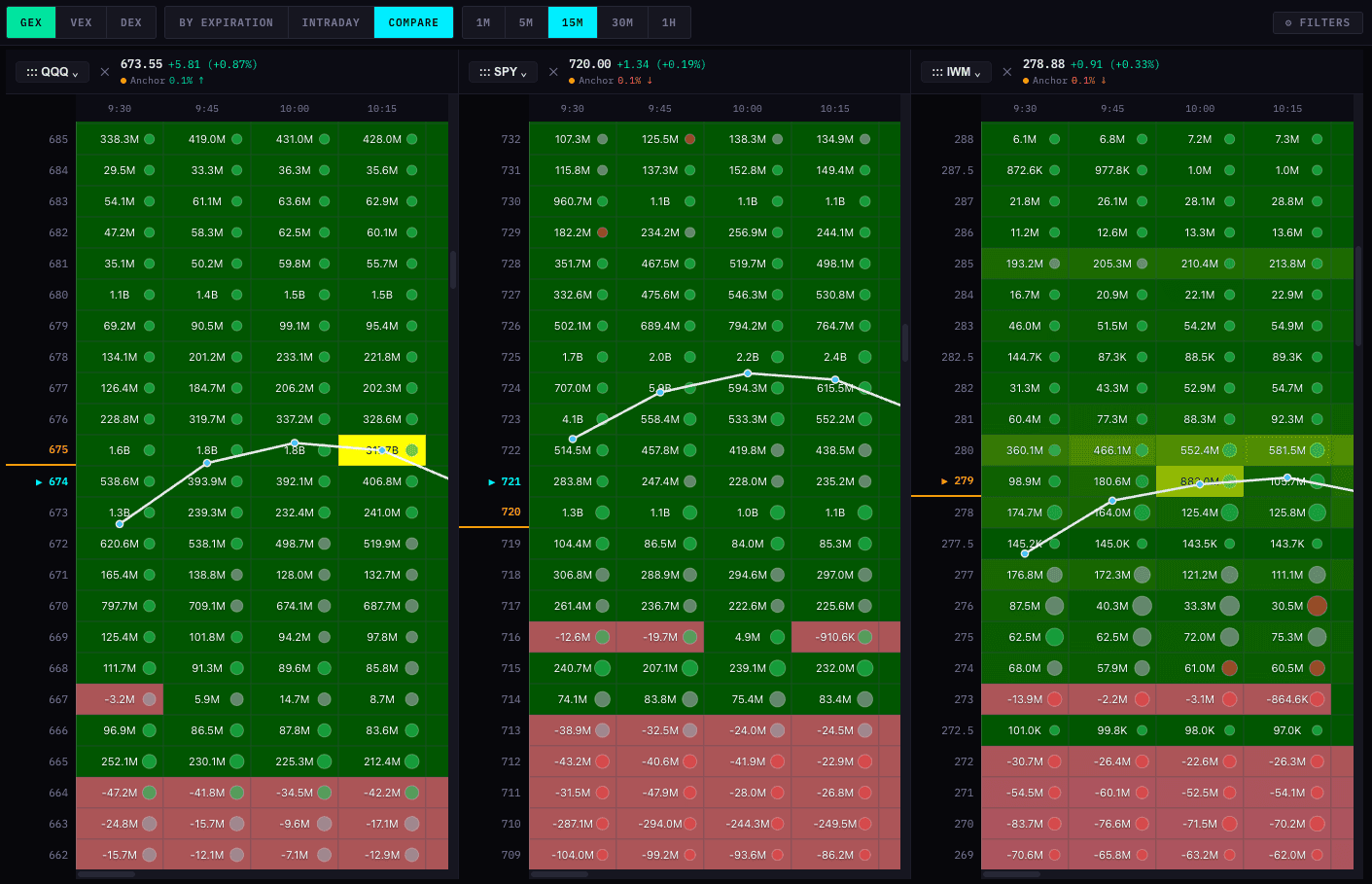Click the dot beside IWM 273 -13.9M
The height and width of the screenshot is (884, 1372).
1055,699
